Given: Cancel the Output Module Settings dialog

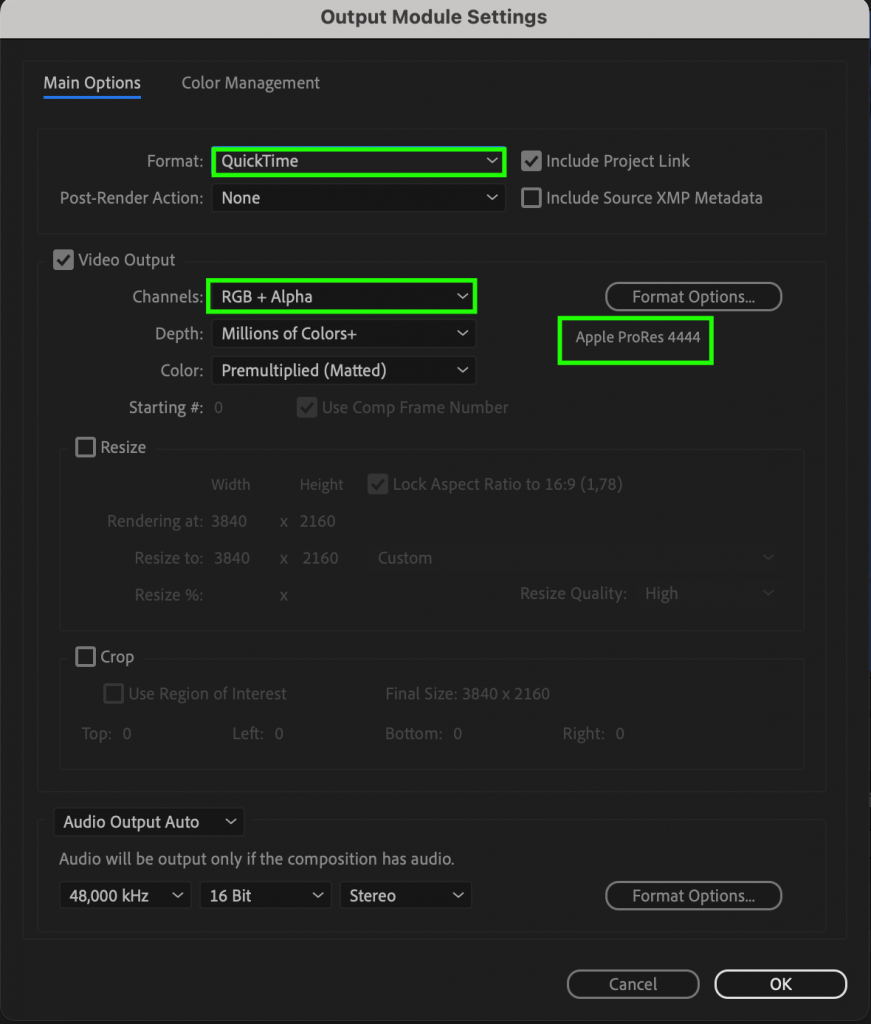Looking at the screenshot, I should [632, 983].
